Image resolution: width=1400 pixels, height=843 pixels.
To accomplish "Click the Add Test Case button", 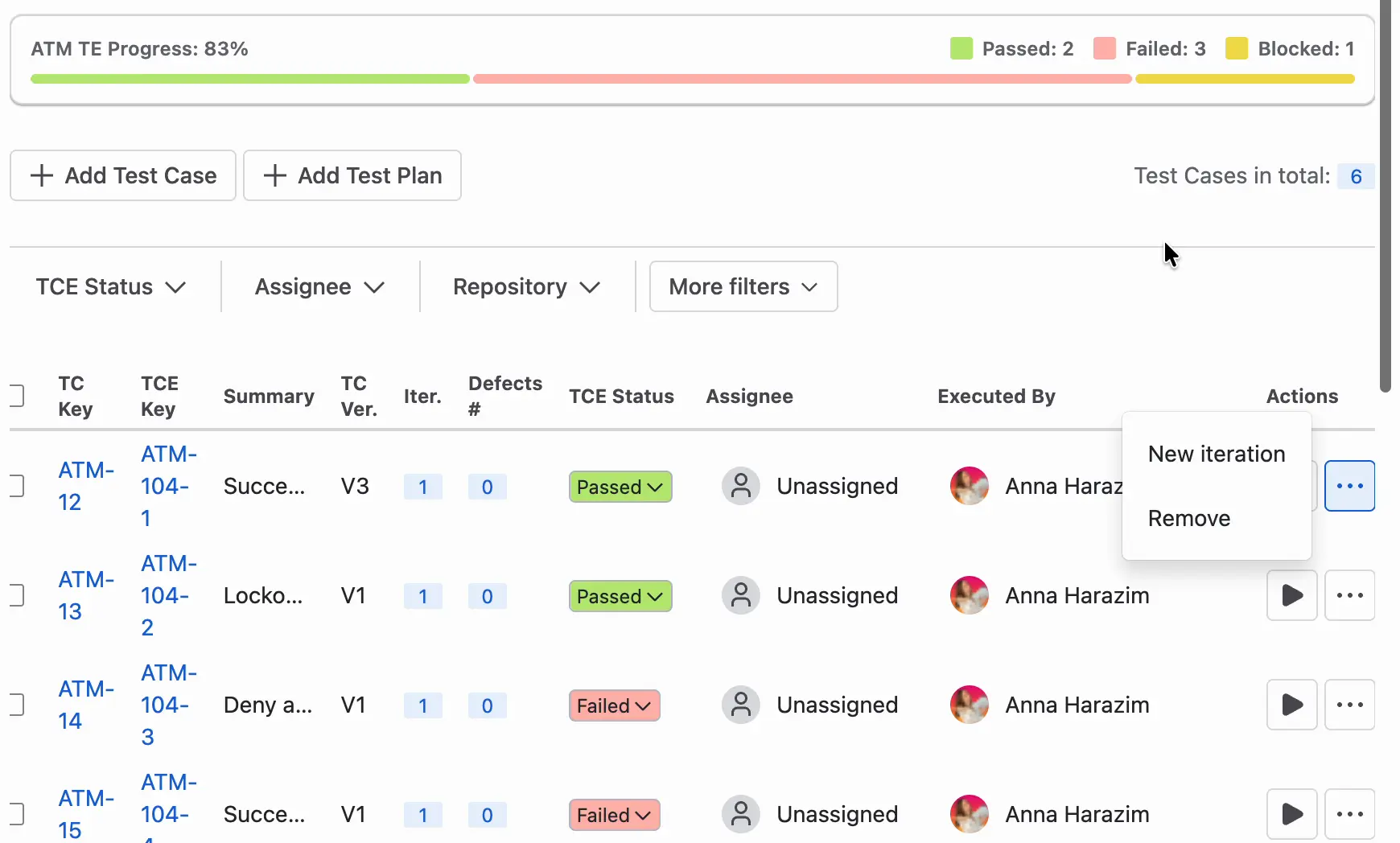I will [123, 175].
